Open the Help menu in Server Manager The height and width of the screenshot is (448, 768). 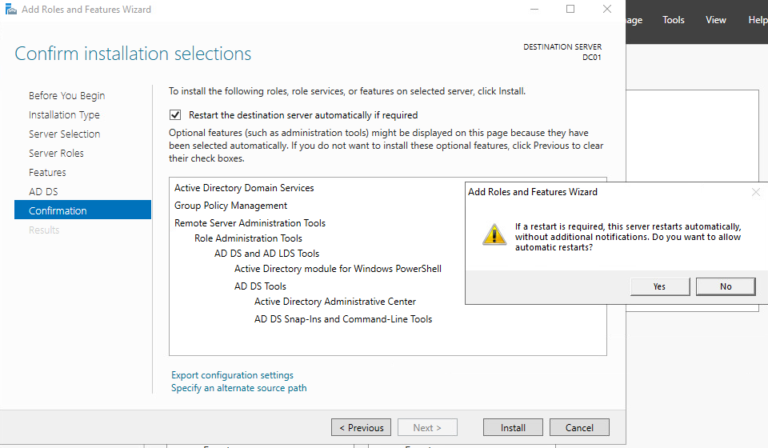[758, 20]
